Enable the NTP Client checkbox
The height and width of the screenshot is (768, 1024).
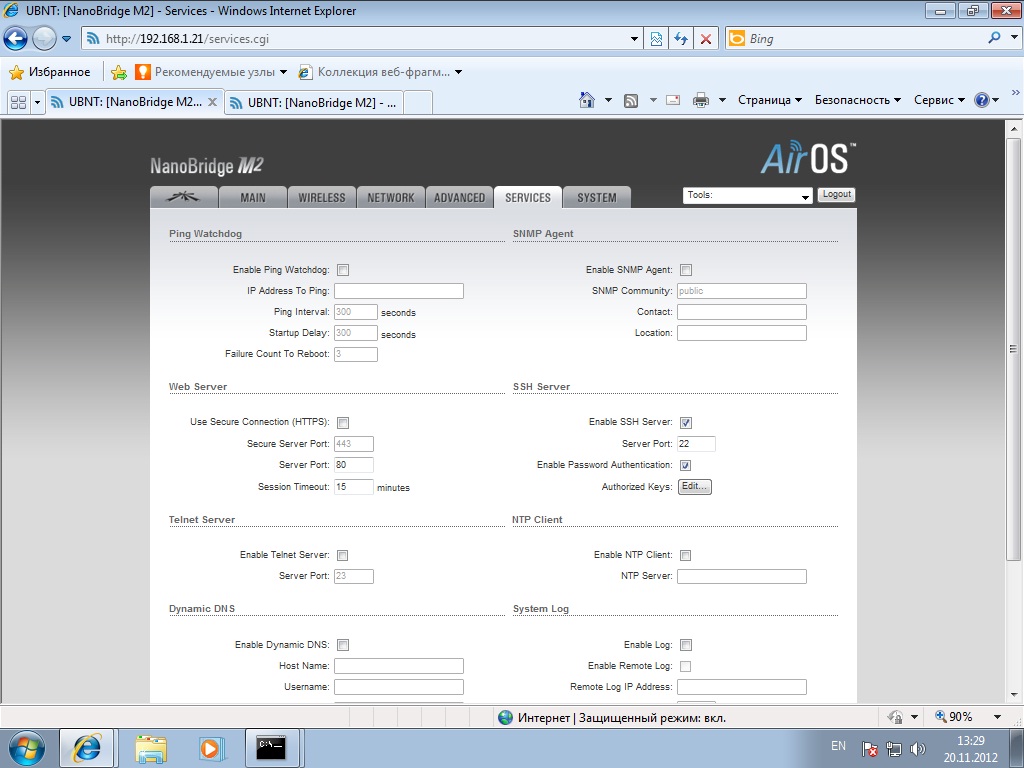(686, 555)
